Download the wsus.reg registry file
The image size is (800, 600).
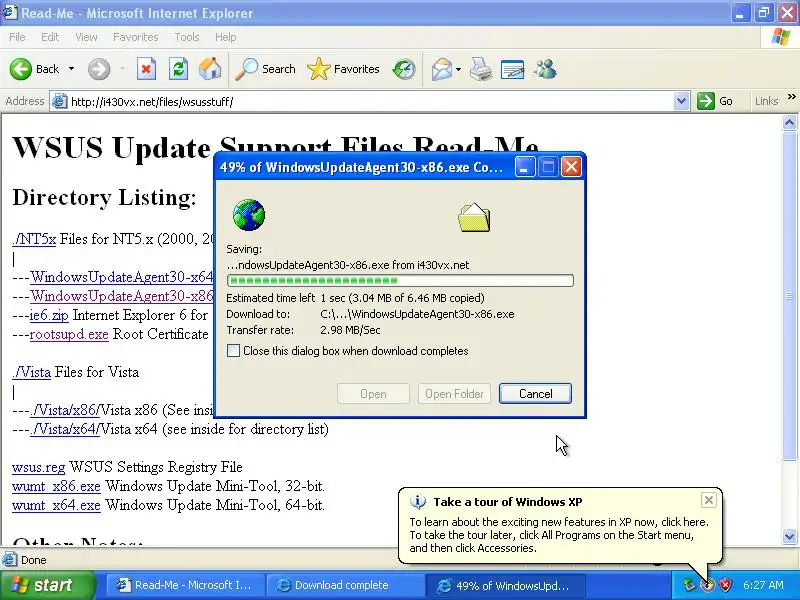39,467
